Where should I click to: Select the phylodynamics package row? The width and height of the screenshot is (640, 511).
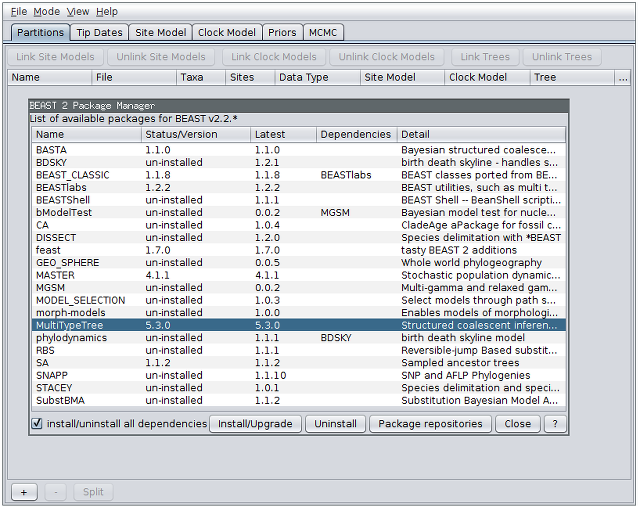click(299, 338)
